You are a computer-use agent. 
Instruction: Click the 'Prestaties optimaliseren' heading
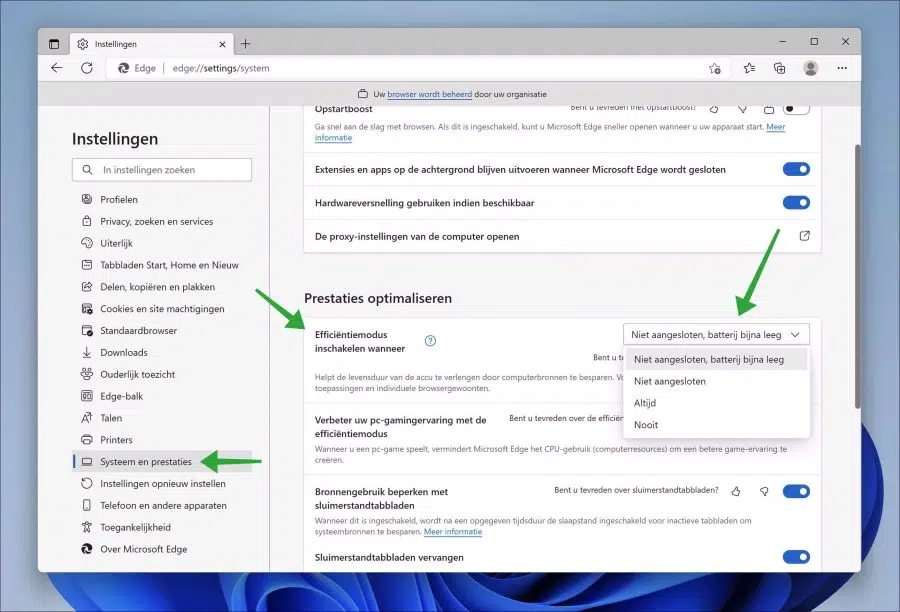[x=378, y=298]
